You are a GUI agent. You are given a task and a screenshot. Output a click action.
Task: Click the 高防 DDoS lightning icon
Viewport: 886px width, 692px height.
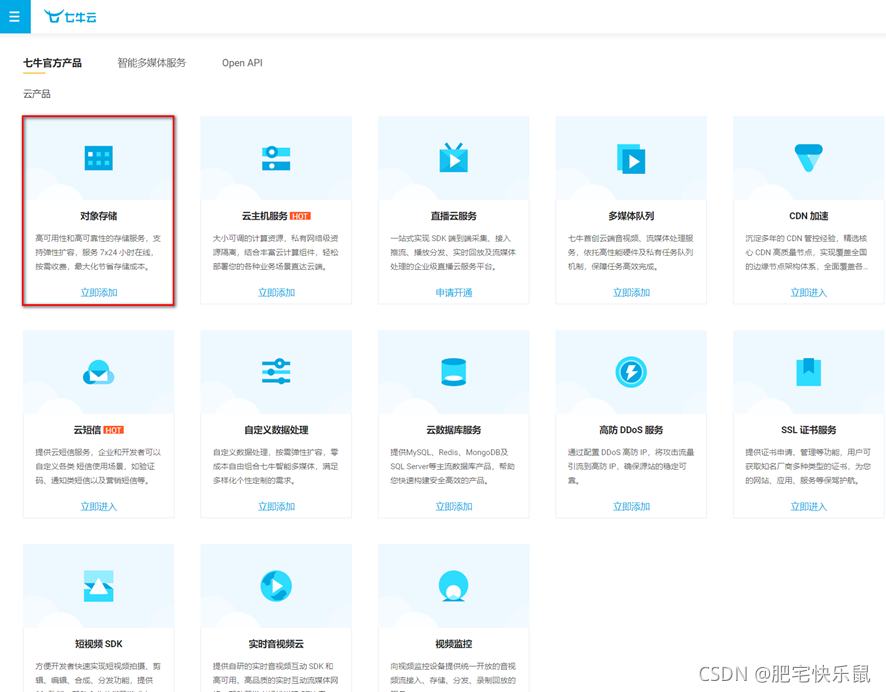[x=631, y=372]
